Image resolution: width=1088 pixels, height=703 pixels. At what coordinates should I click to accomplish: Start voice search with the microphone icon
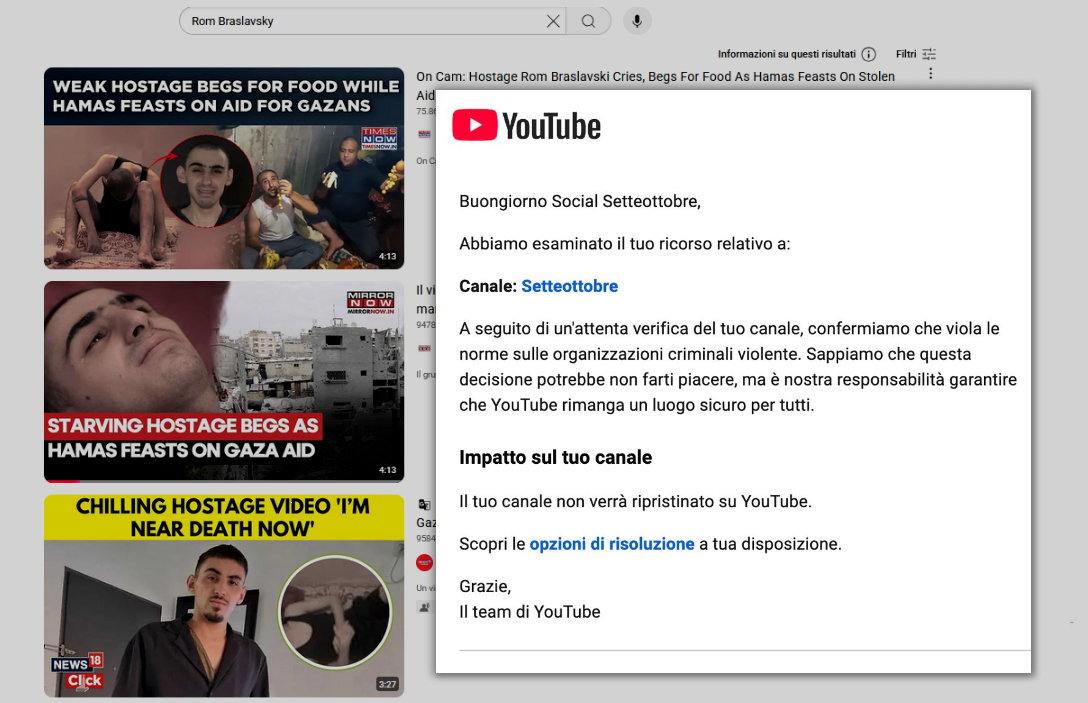point(637,21)
